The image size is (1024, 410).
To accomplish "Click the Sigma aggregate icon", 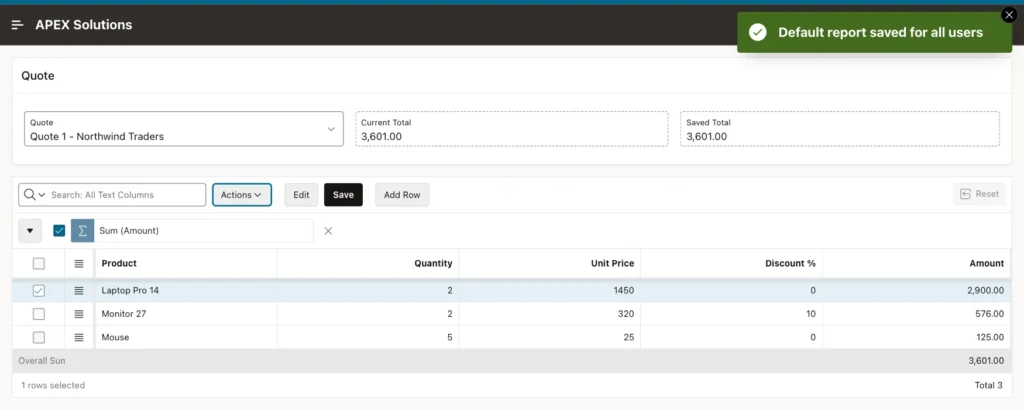I will pyautogui.click(x=82, y=230).
